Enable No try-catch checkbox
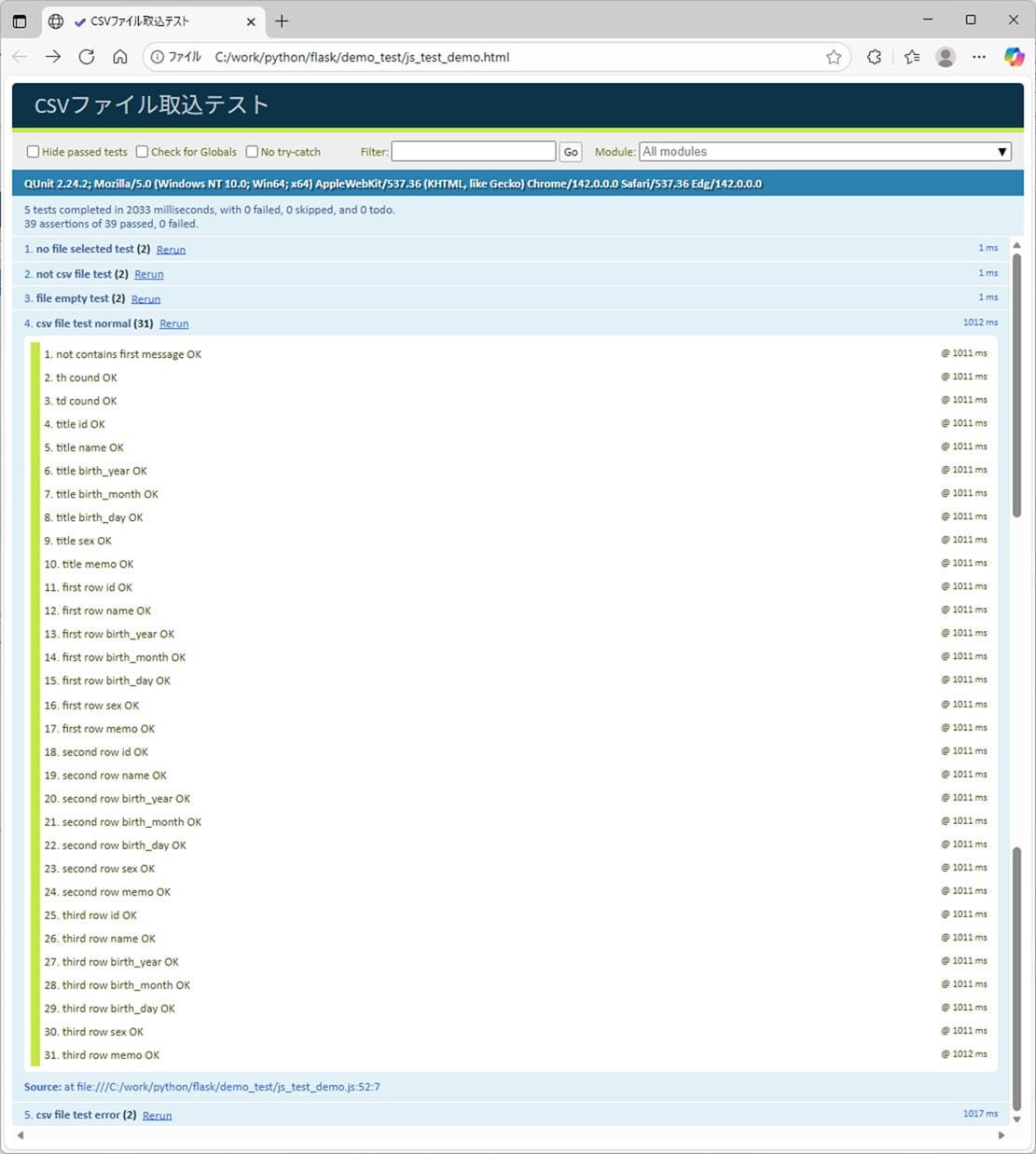The width and height of the screenshot is (1036, 1154). (x=252, y=152)
